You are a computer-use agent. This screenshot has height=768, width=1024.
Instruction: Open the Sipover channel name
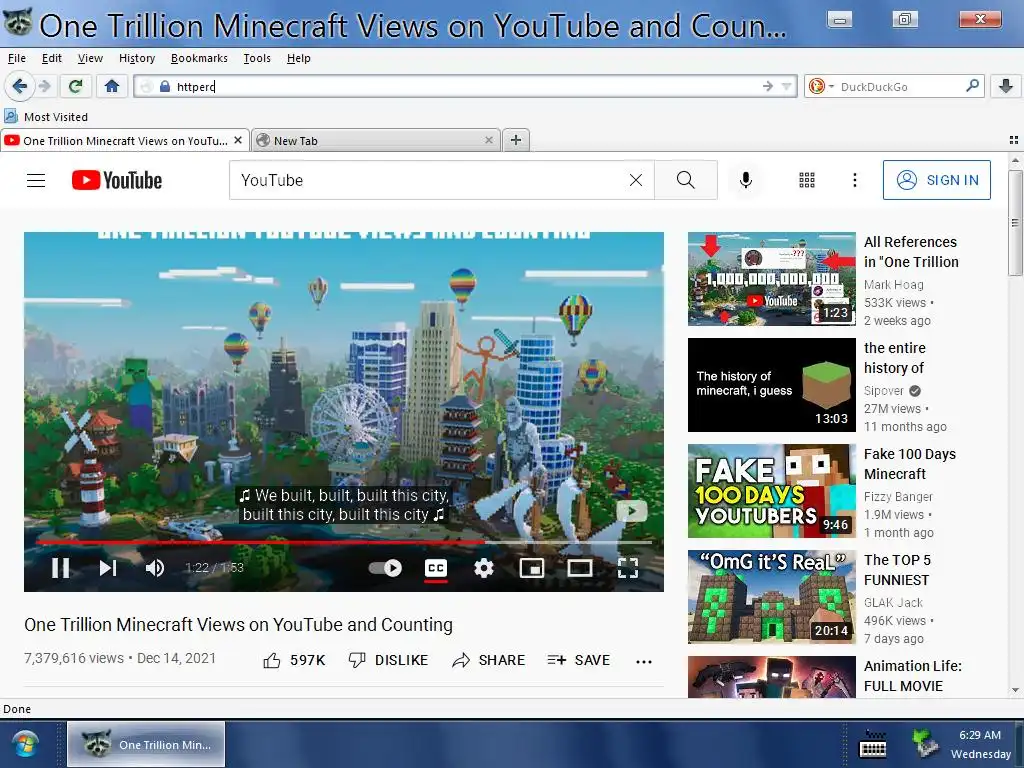point(884,391)
